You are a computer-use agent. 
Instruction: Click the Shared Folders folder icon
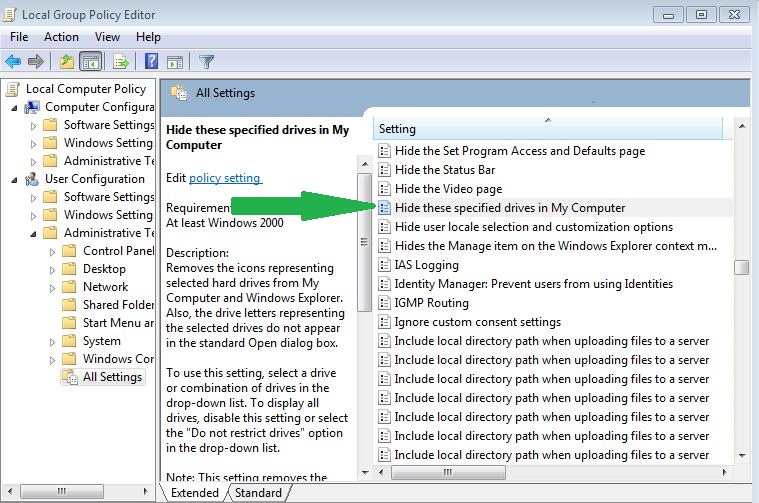(x=69, y=305)
